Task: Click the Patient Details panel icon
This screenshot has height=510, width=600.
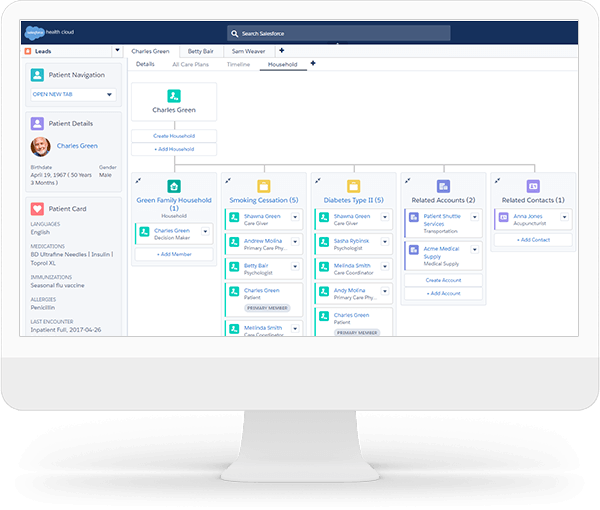Action: (x=37, y=124)
